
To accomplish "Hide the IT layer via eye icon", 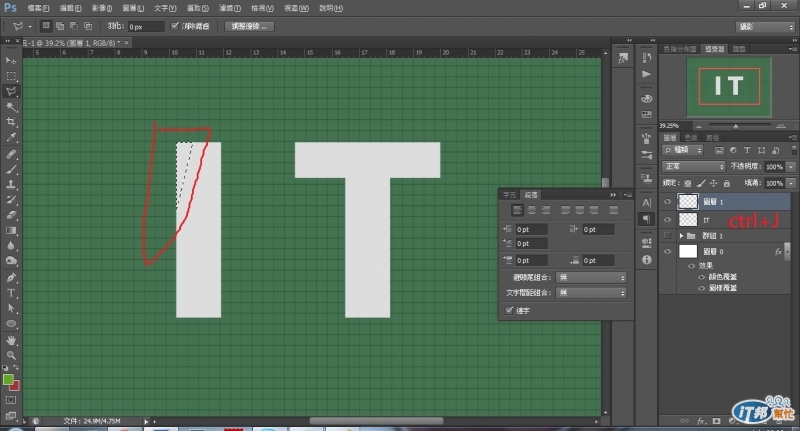I will click(x=667, y=220).
